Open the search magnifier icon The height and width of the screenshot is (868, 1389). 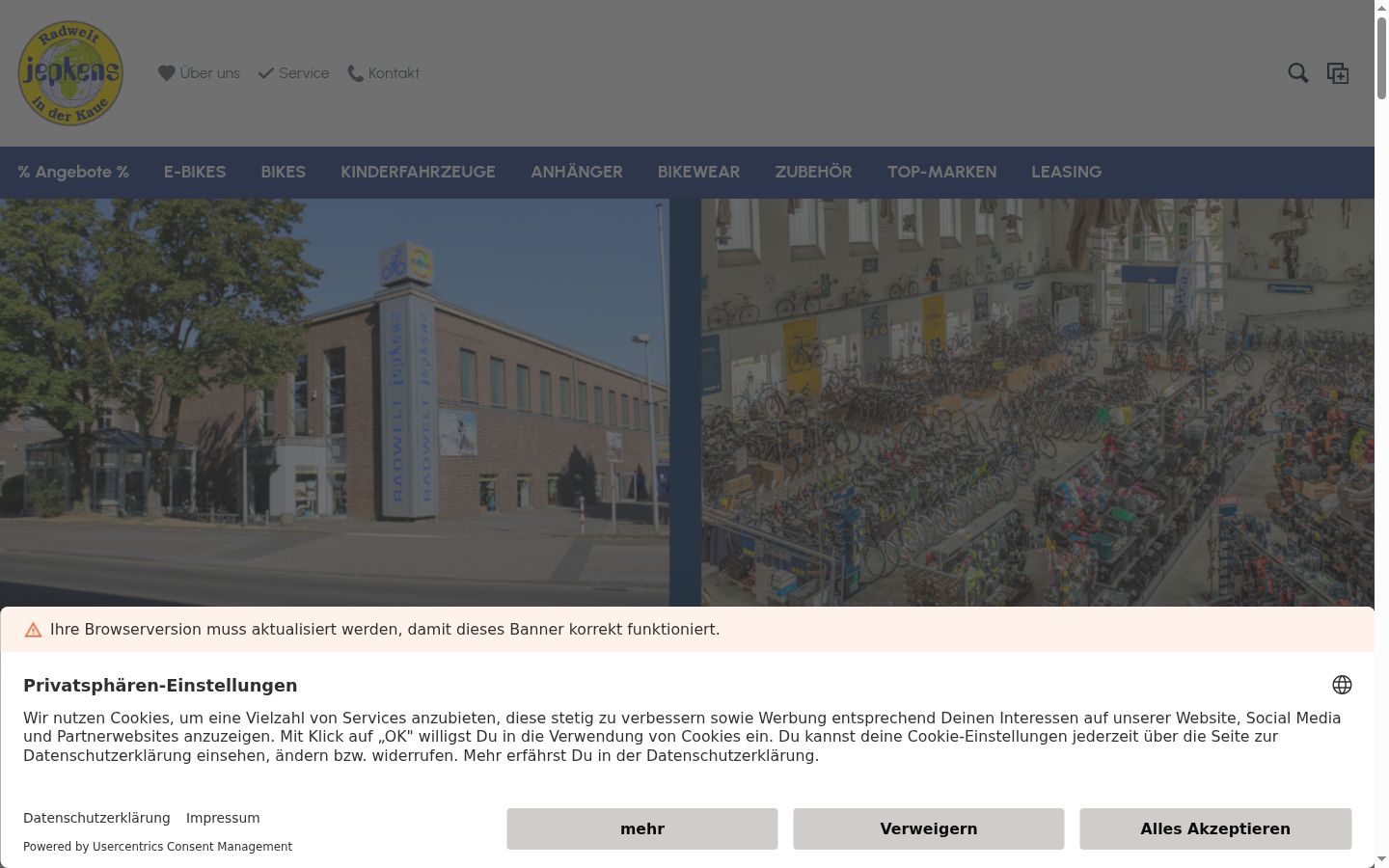click(1298, 73)
